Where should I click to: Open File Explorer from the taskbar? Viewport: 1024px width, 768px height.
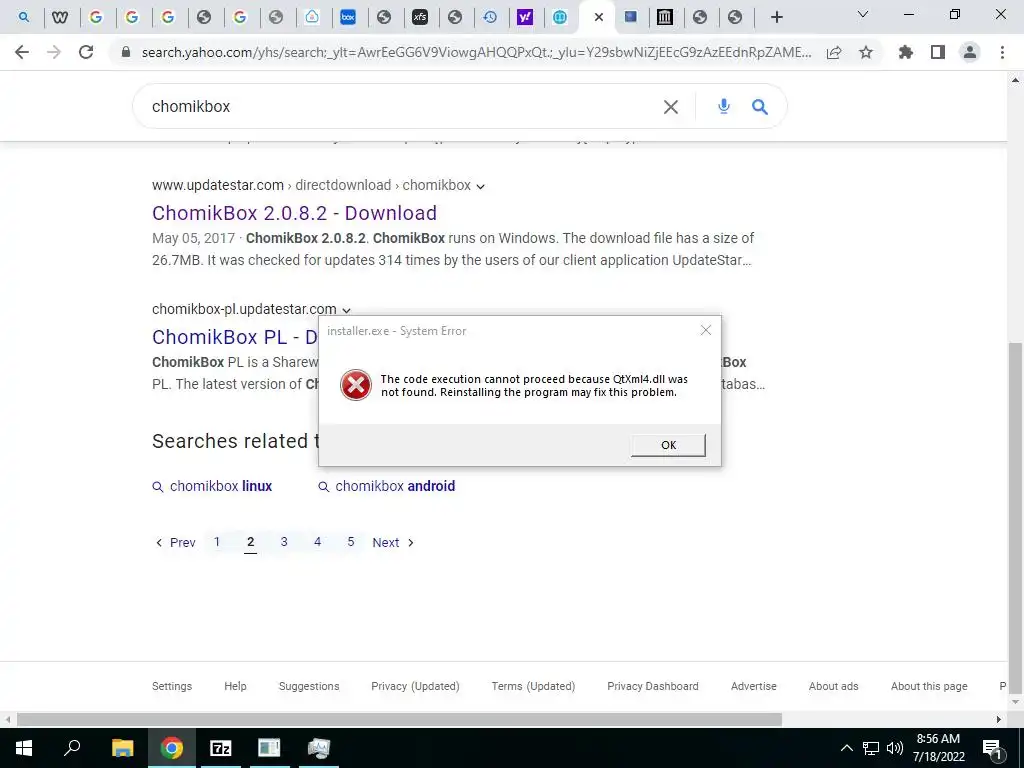tap(122, 748)
